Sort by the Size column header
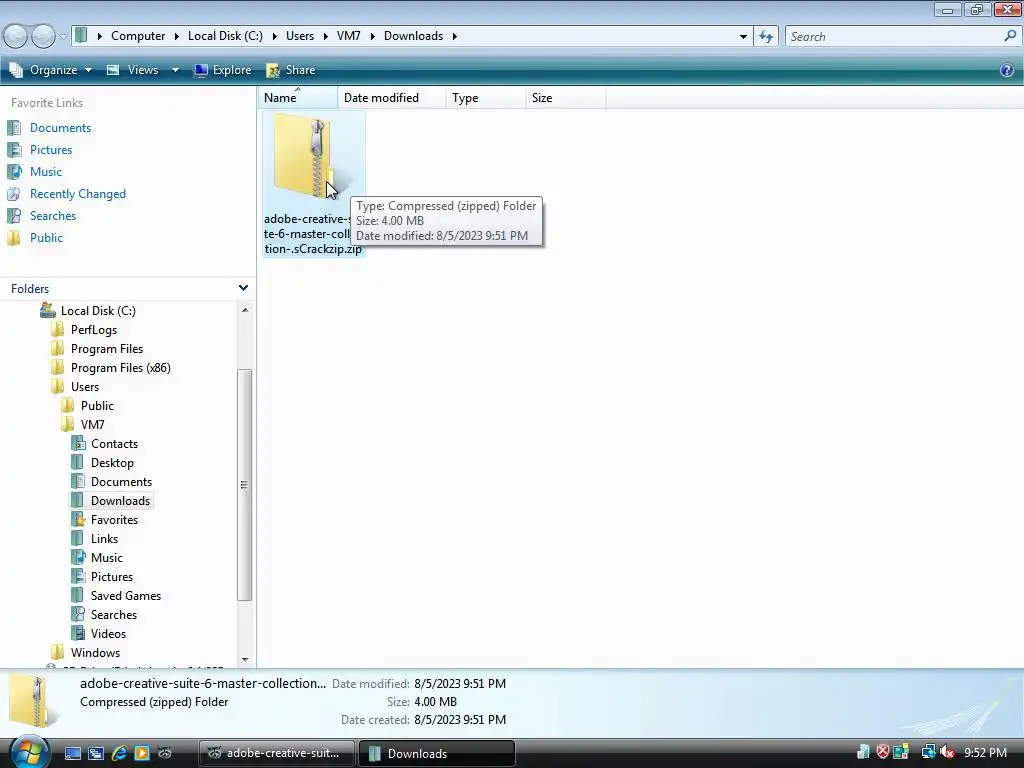Screen dimensions: 1024x768 [x=566, y=98]
